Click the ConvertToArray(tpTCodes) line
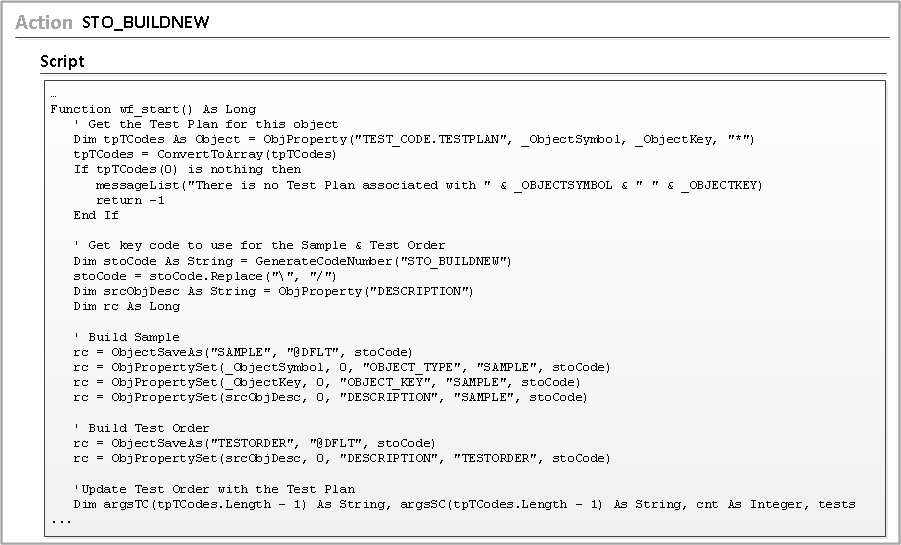901x545 pixels. [x=205, y=154]
